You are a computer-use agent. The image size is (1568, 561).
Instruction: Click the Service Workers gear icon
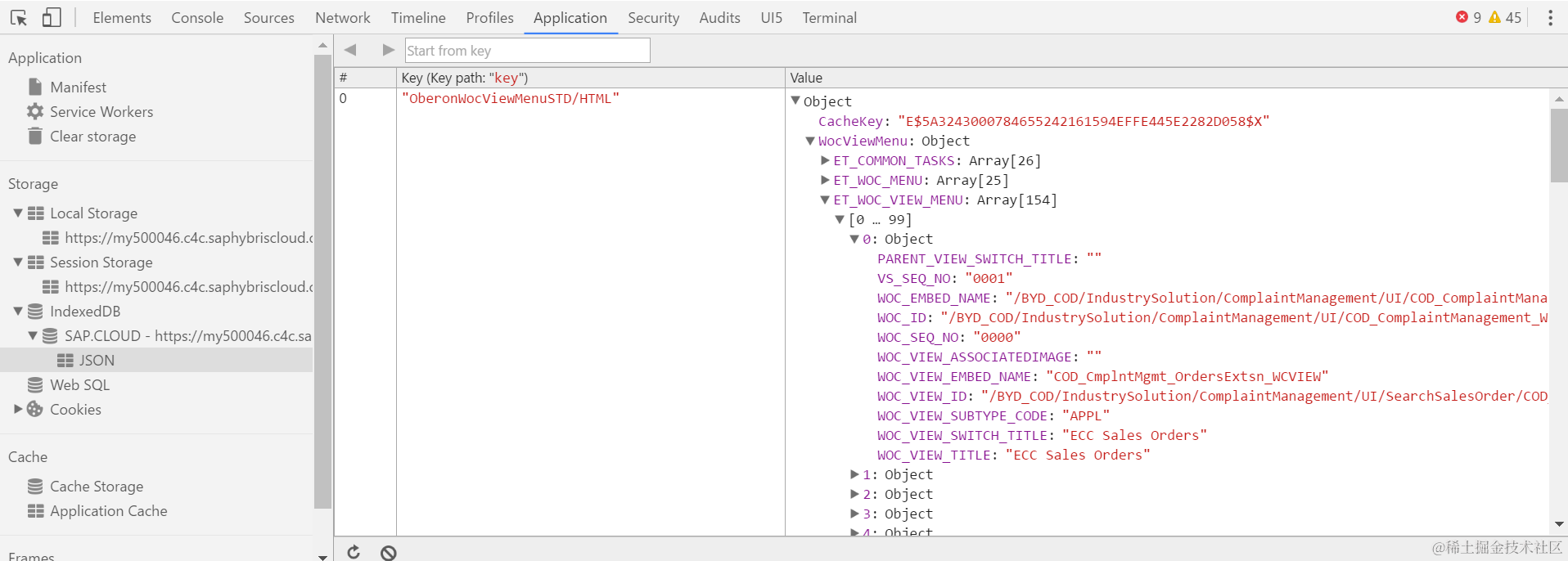(35, 111)
